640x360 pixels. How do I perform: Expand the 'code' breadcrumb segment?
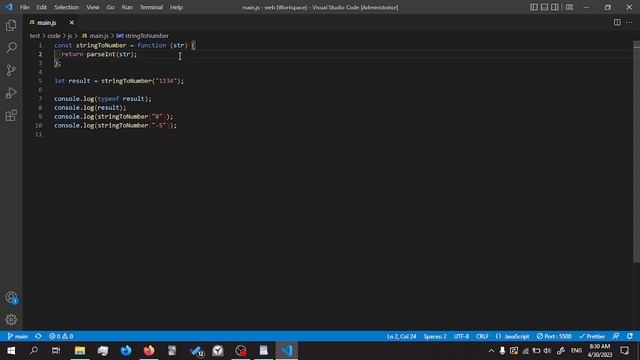(53, 36)
